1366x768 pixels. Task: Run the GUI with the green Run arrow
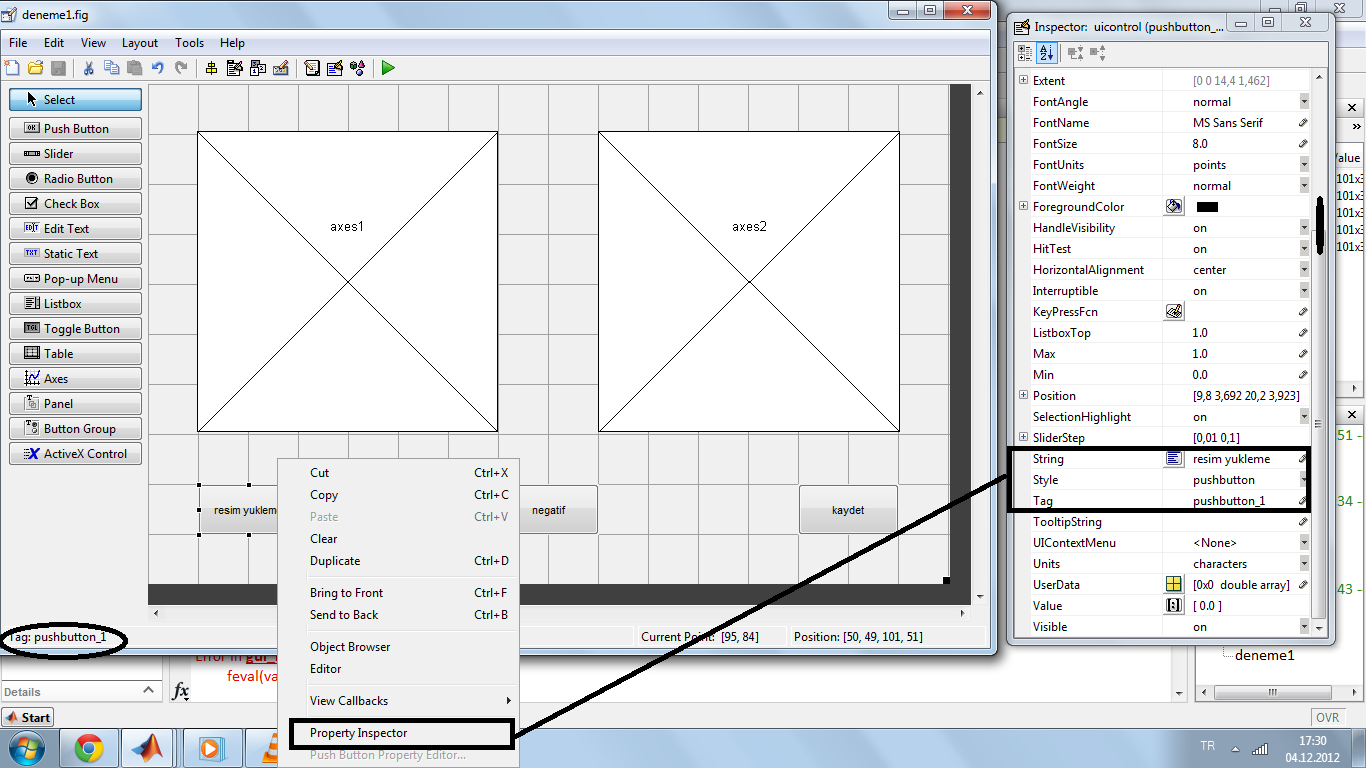click(x=387, y=68)
